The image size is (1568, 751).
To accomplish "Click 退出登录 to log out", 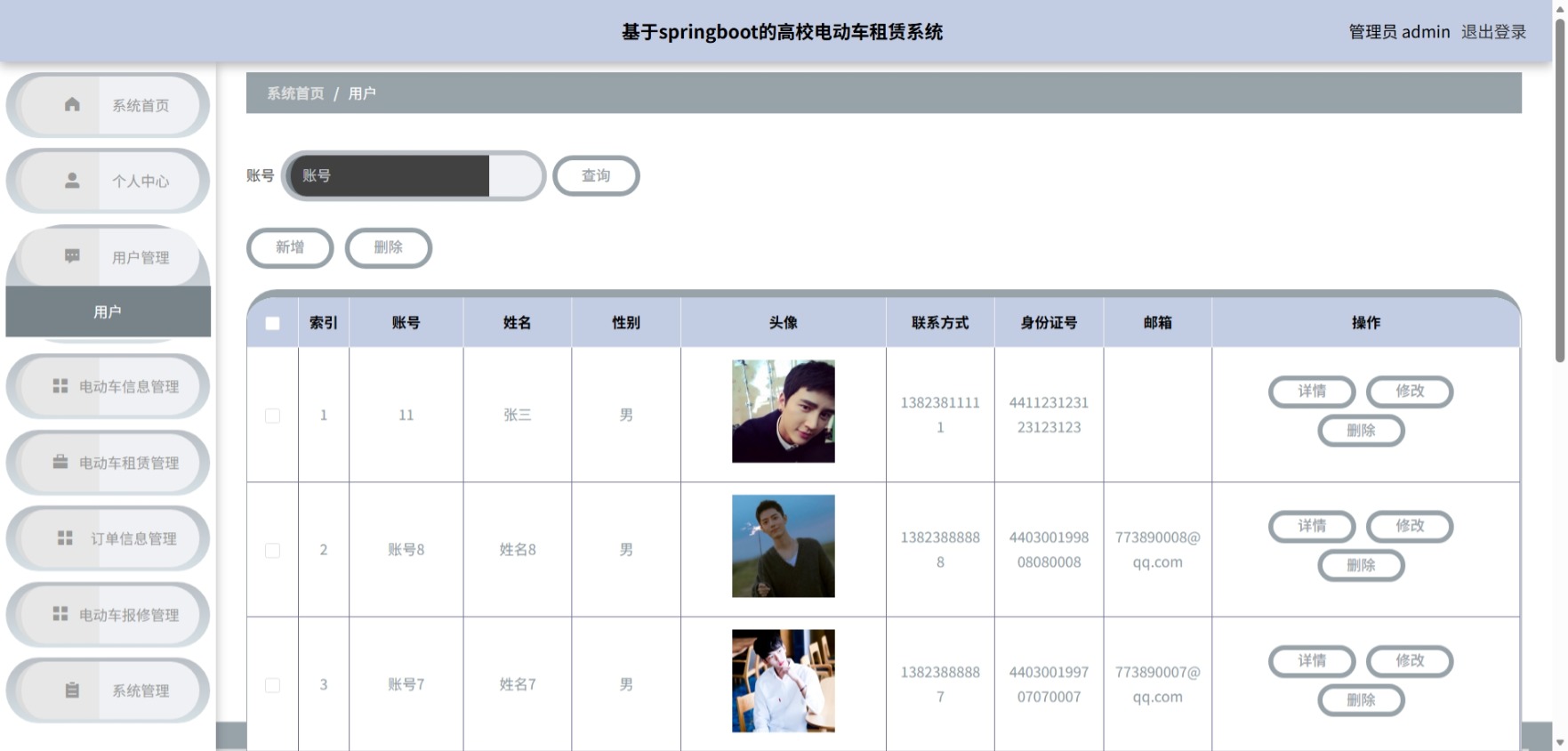I will click(x=1493, y=32).
